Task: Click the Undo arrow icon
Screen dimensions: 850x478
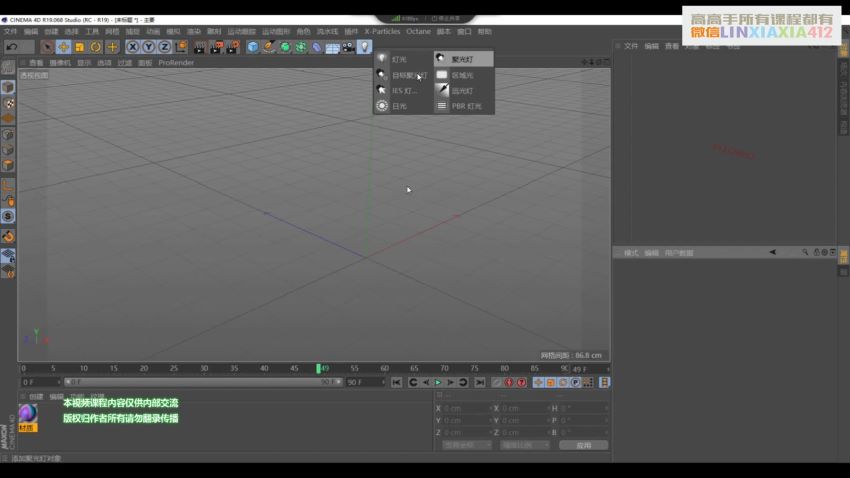Action: (x=11, y=47)
